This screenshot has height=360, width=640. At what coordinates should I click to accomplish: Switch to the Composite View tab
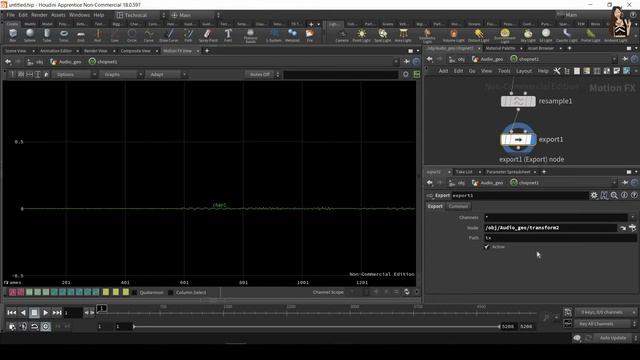[x=136, y=51]
